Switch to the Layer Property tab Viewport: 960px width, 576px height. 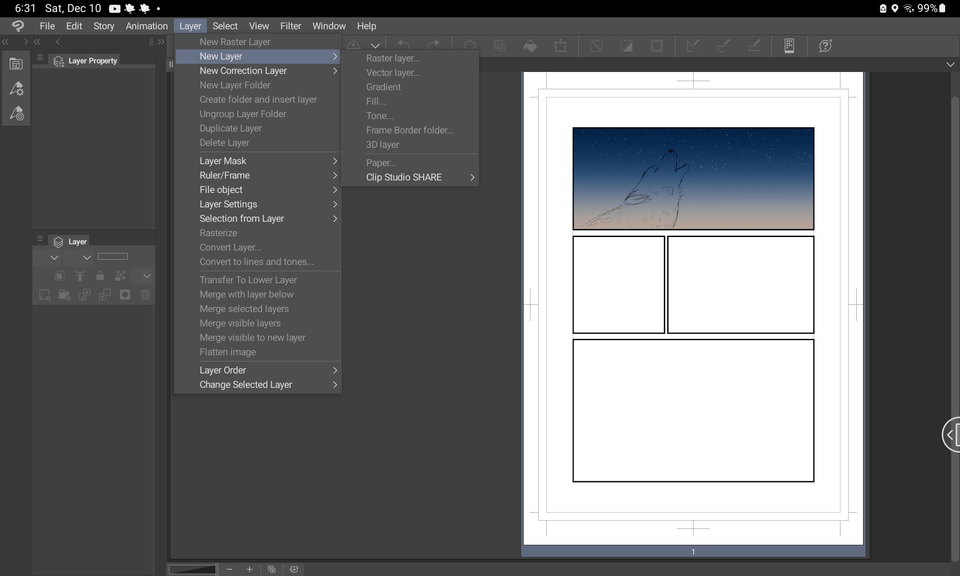[x=86, y=61]
